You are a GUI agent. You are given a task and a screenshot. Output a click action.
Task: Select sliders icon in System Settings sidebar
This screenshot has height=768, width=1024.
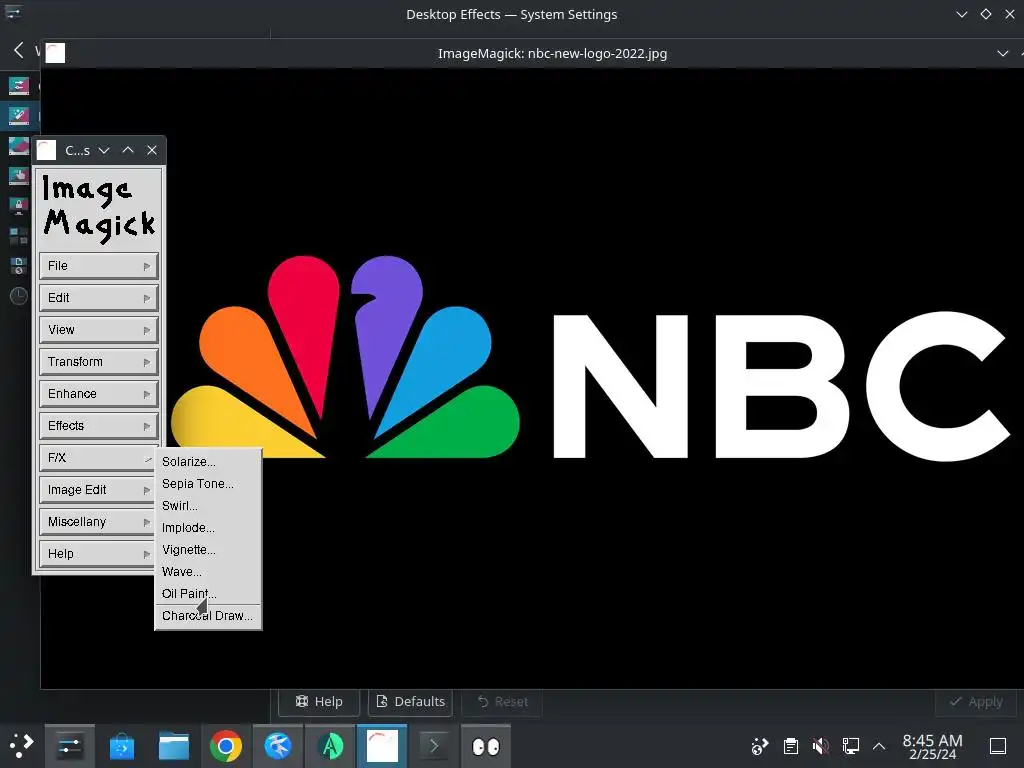(18, 86)
